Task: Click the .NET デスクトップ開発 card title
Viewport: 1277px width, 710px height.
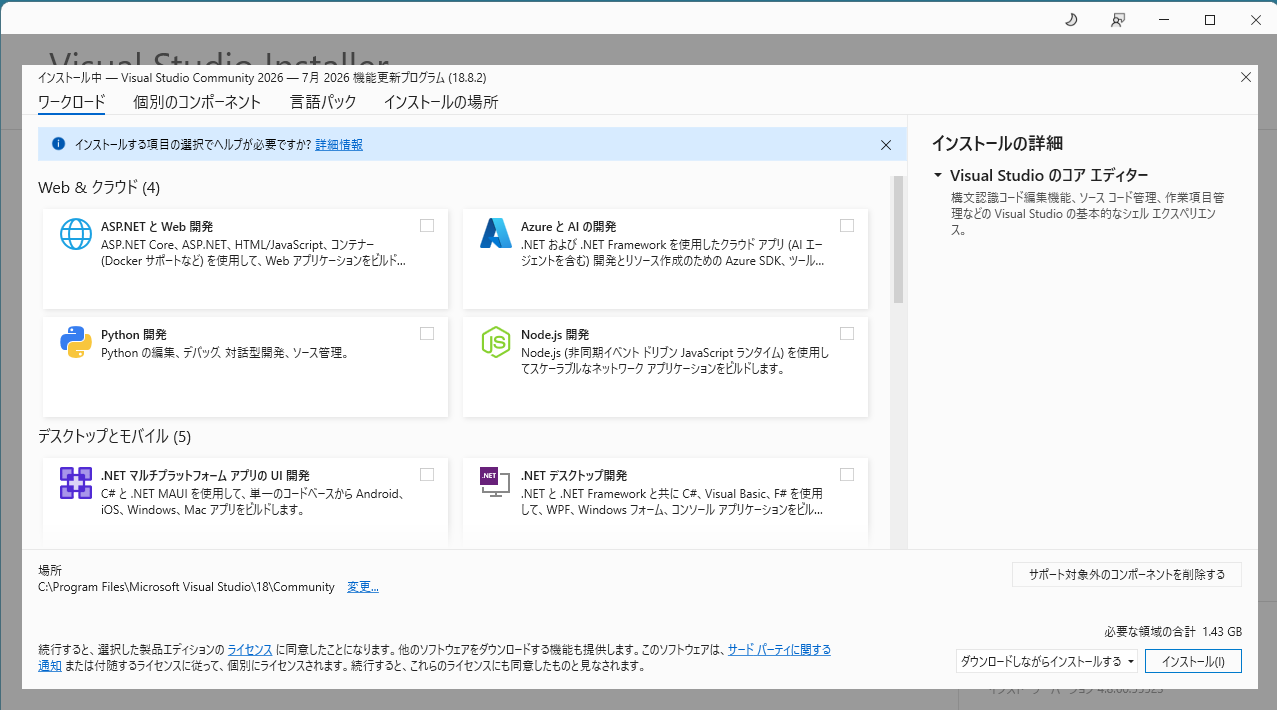Action: pos(574,476)
